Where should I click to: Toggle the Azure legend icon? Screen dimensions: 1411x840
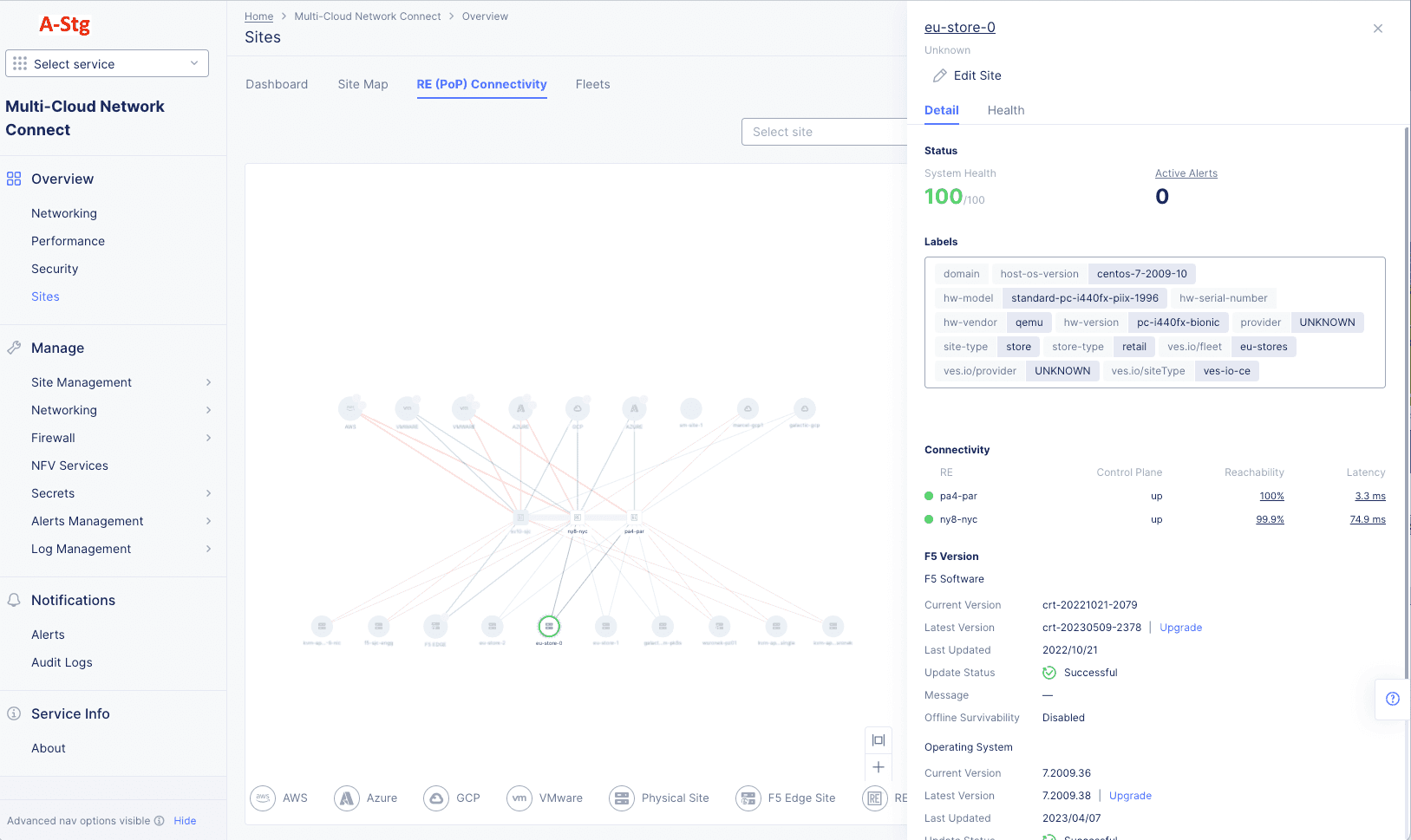(347, 798)
